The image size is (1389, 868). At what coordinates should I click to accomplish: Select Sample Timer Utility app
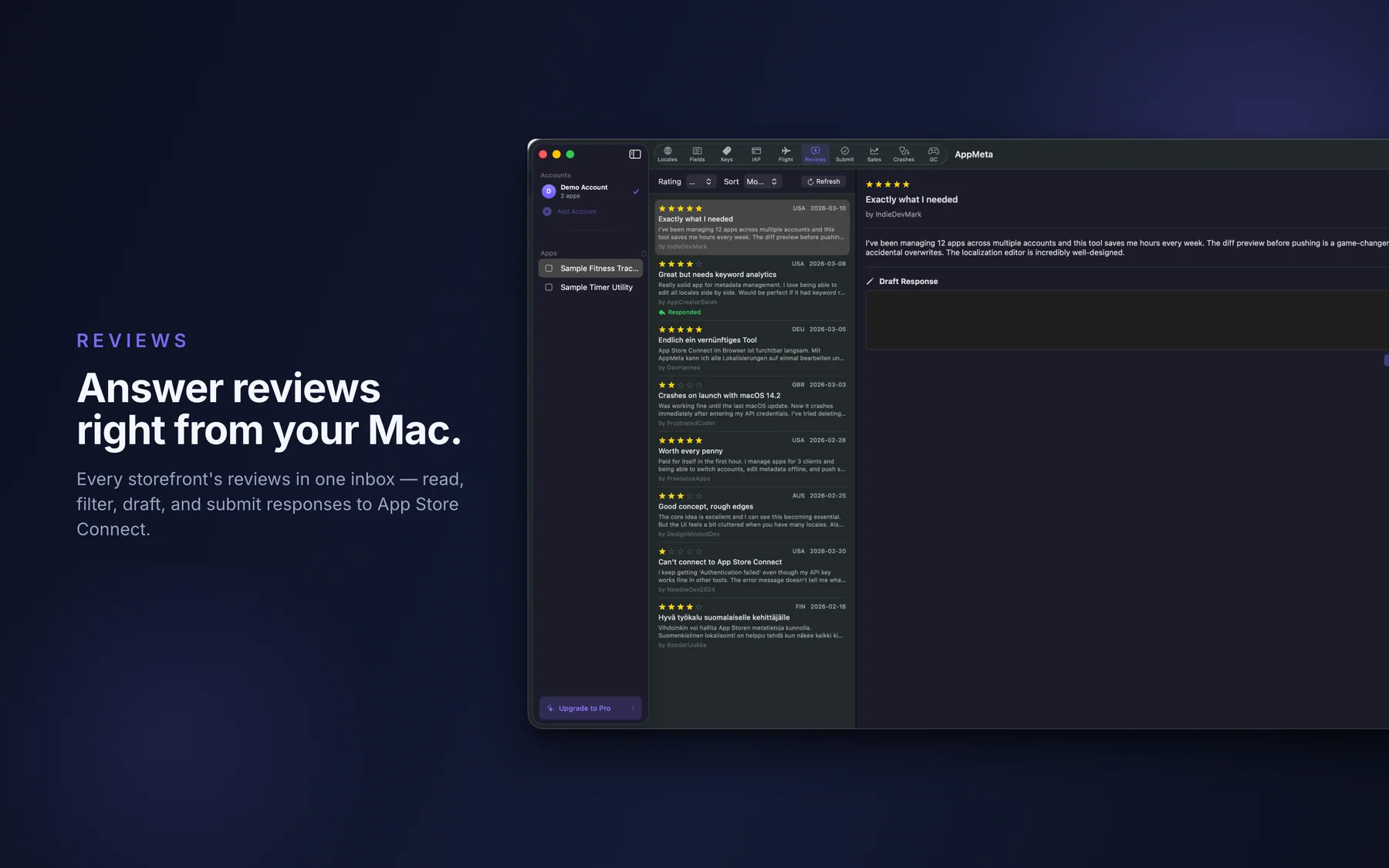click(x=590, y=287)
